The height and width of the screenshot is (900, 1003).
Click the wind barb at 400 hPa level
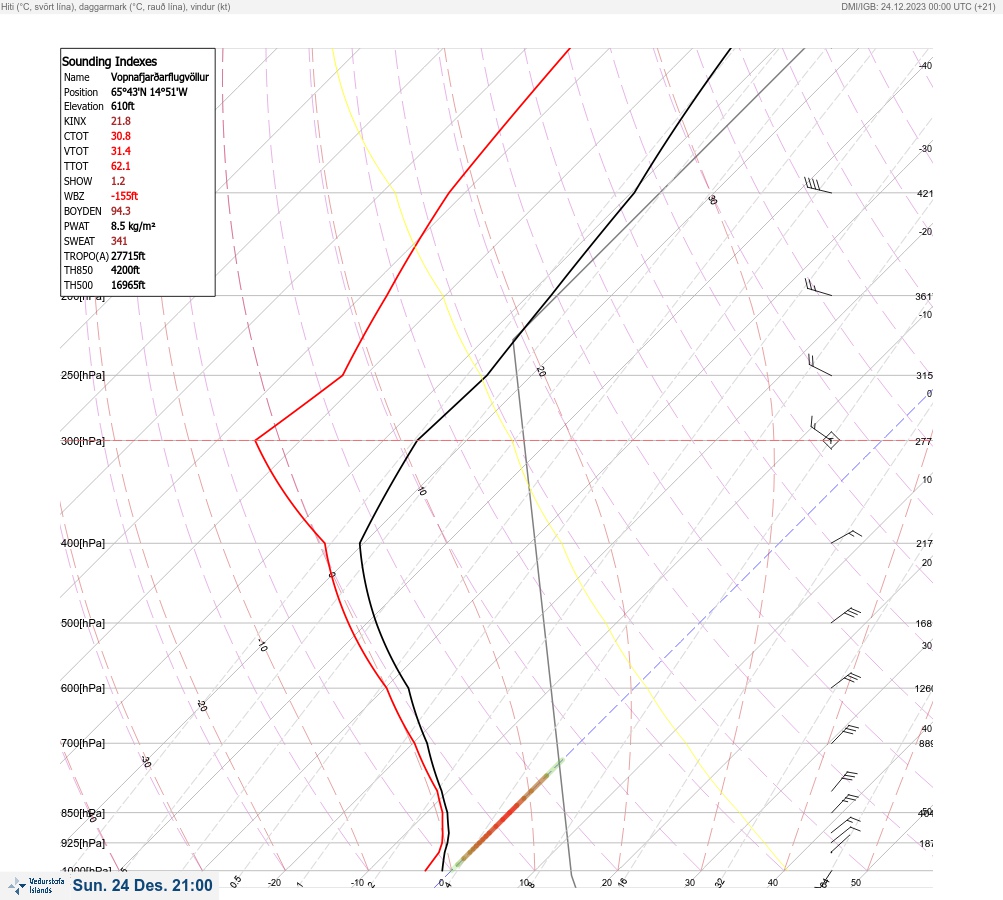(846, 537)
